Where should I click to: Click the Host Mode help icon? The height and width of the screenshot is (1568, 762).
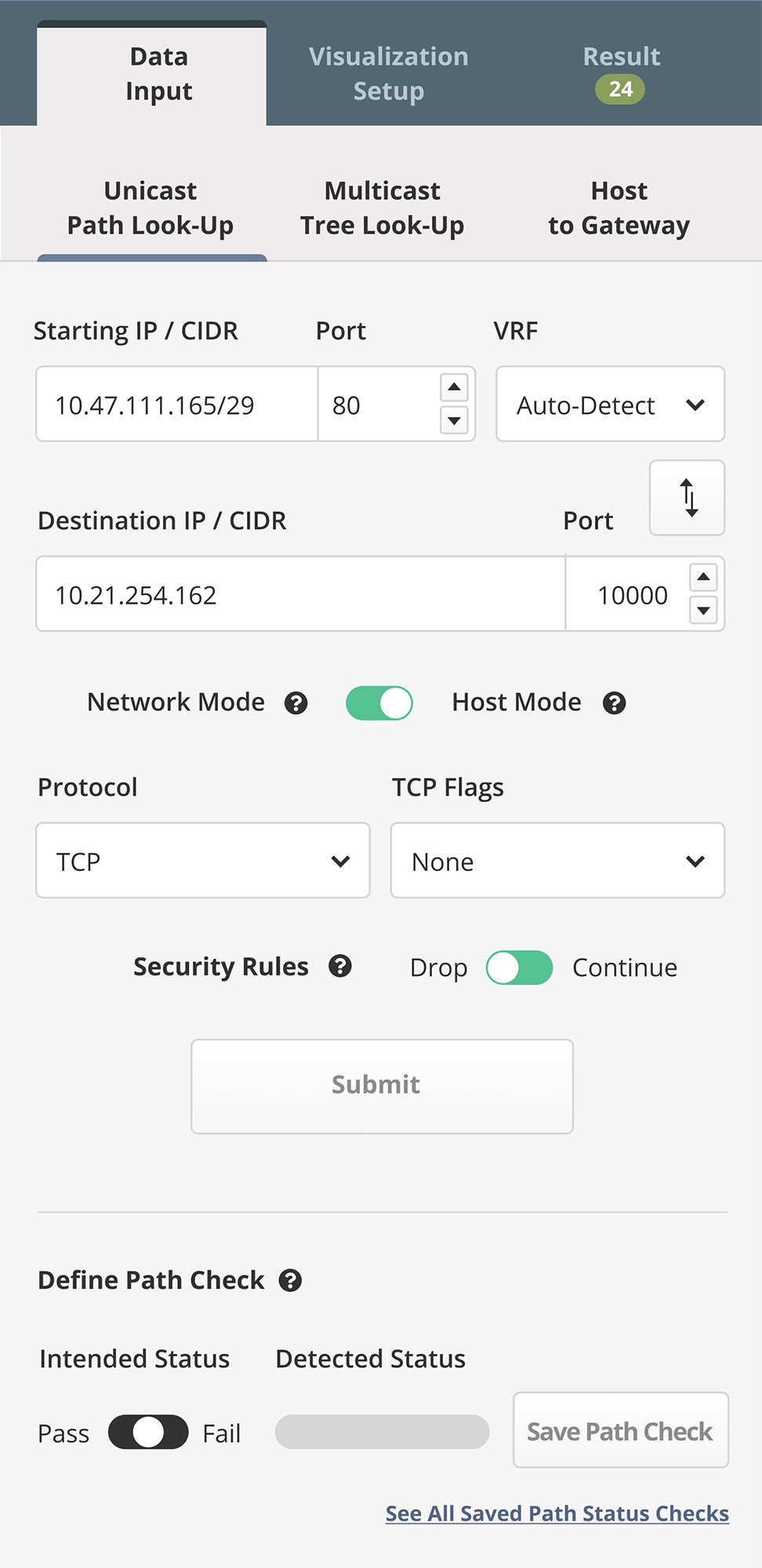point(614,703)
